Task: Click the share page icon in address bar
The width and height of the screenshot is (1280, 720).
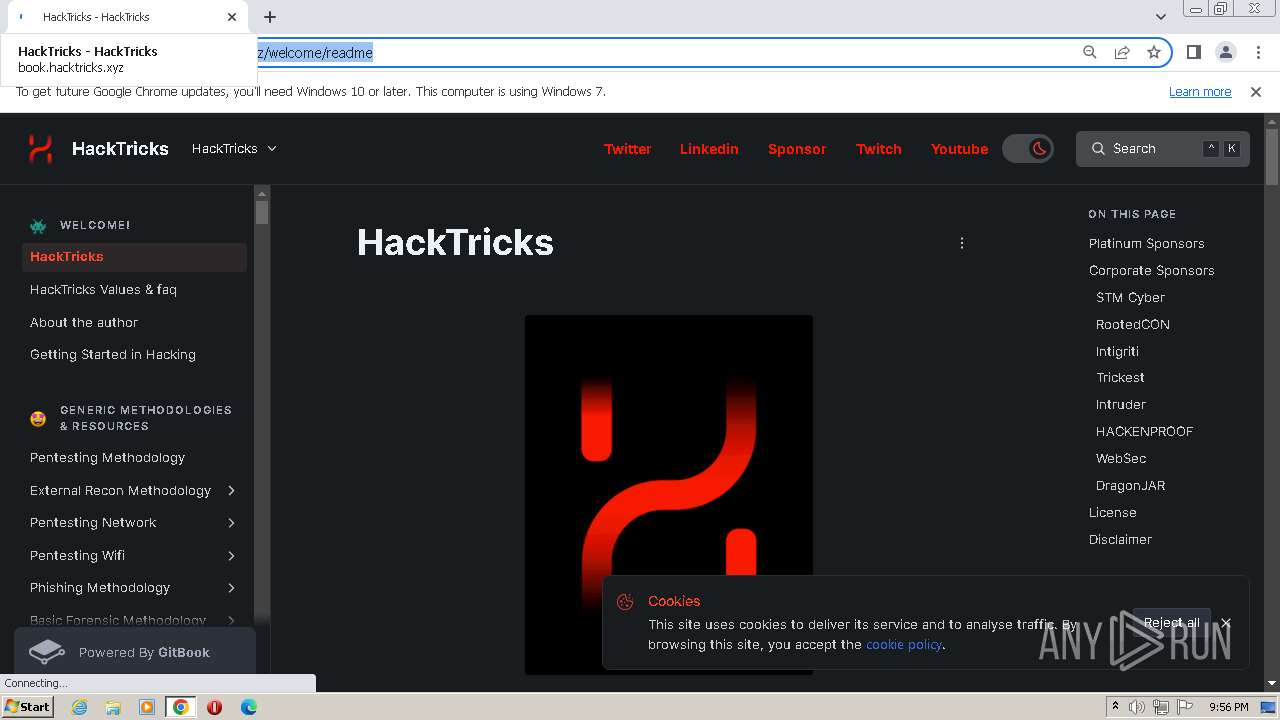Action: point(1122,52)
